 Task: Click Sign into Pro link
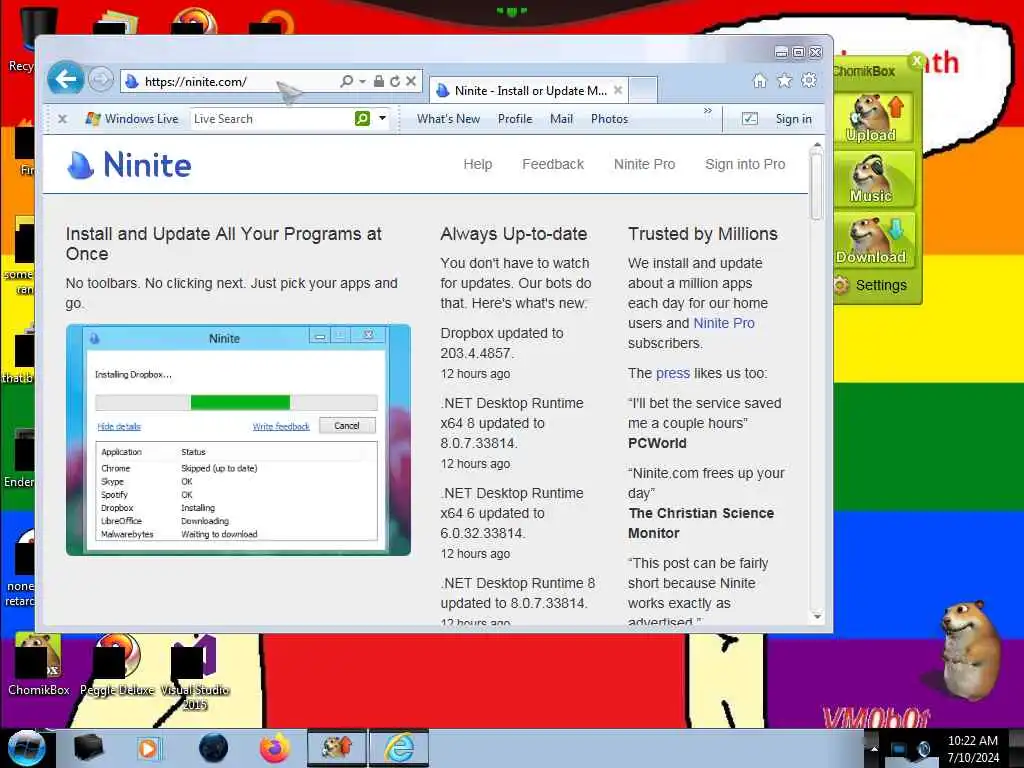click(745, 165)
